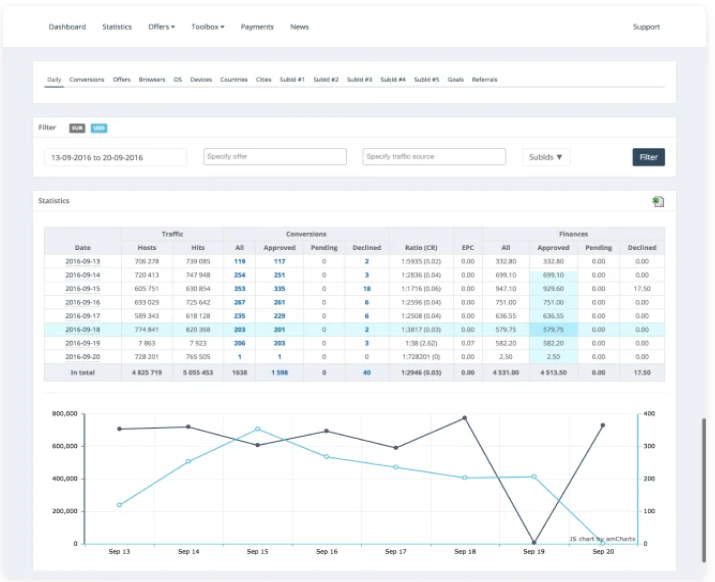This screenshot has height=582, width=715.
Task: Click the 117 approved conversions link for 2016-09-13
Action: click(279, 261)
